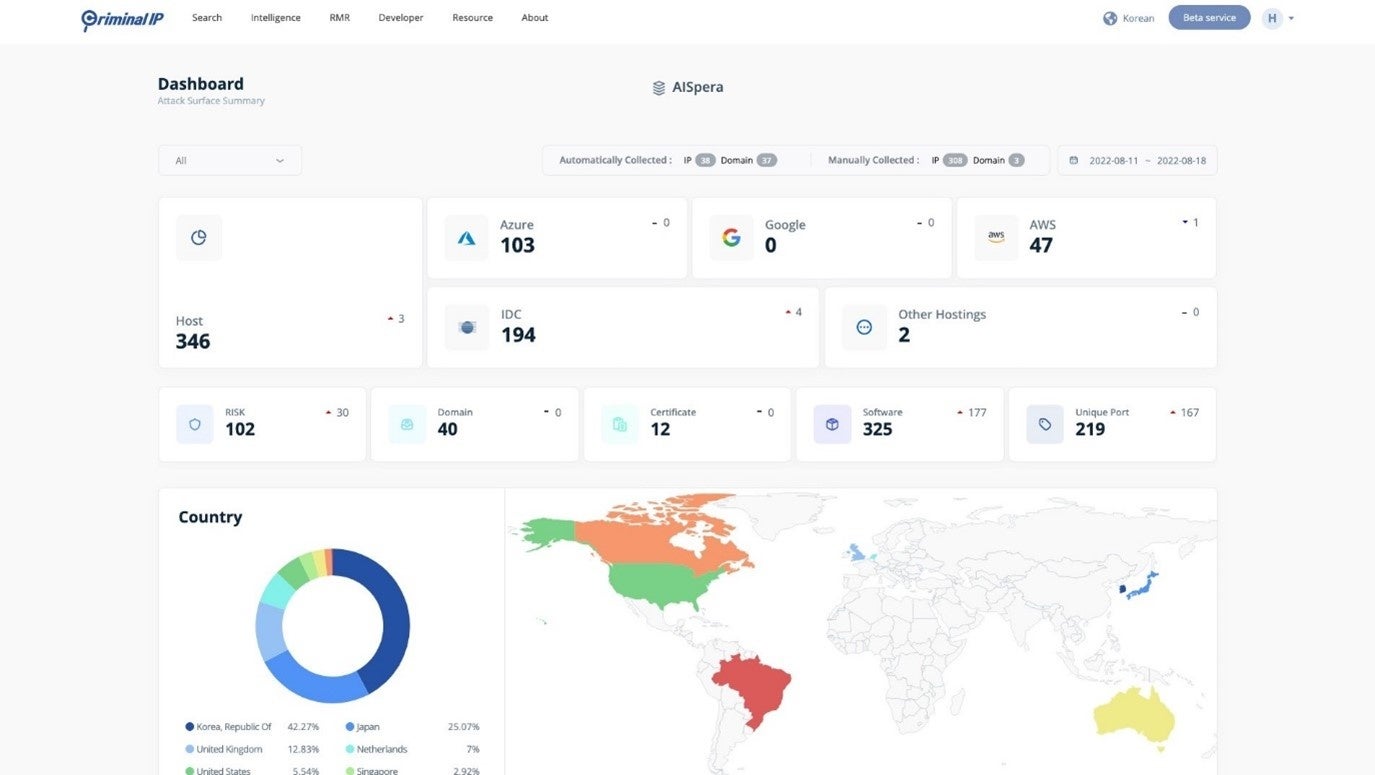Switch language to Korean

coord(1138,18)
